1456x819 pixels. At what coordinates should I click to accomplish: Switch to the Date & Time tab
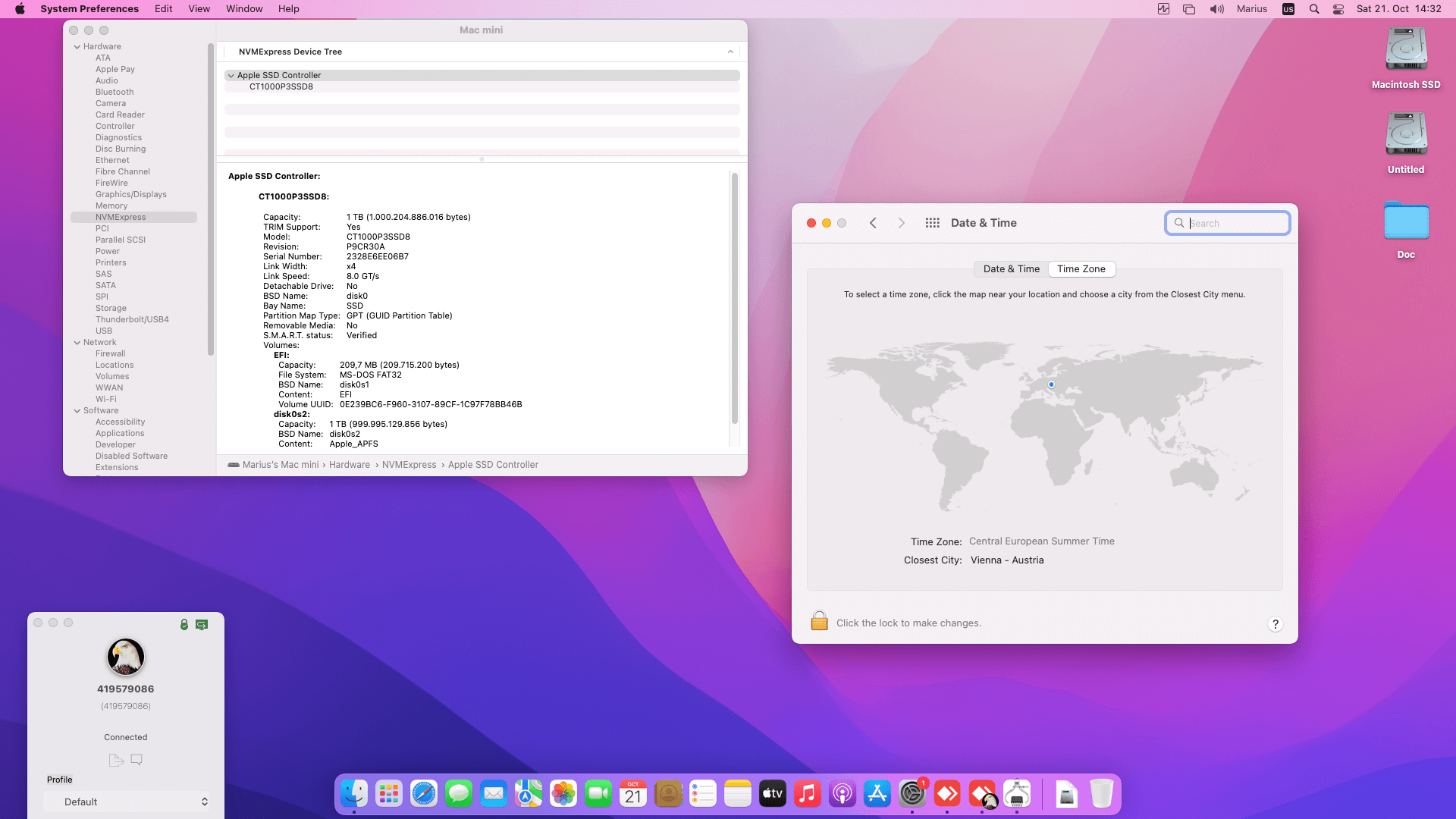point(1011,269)
